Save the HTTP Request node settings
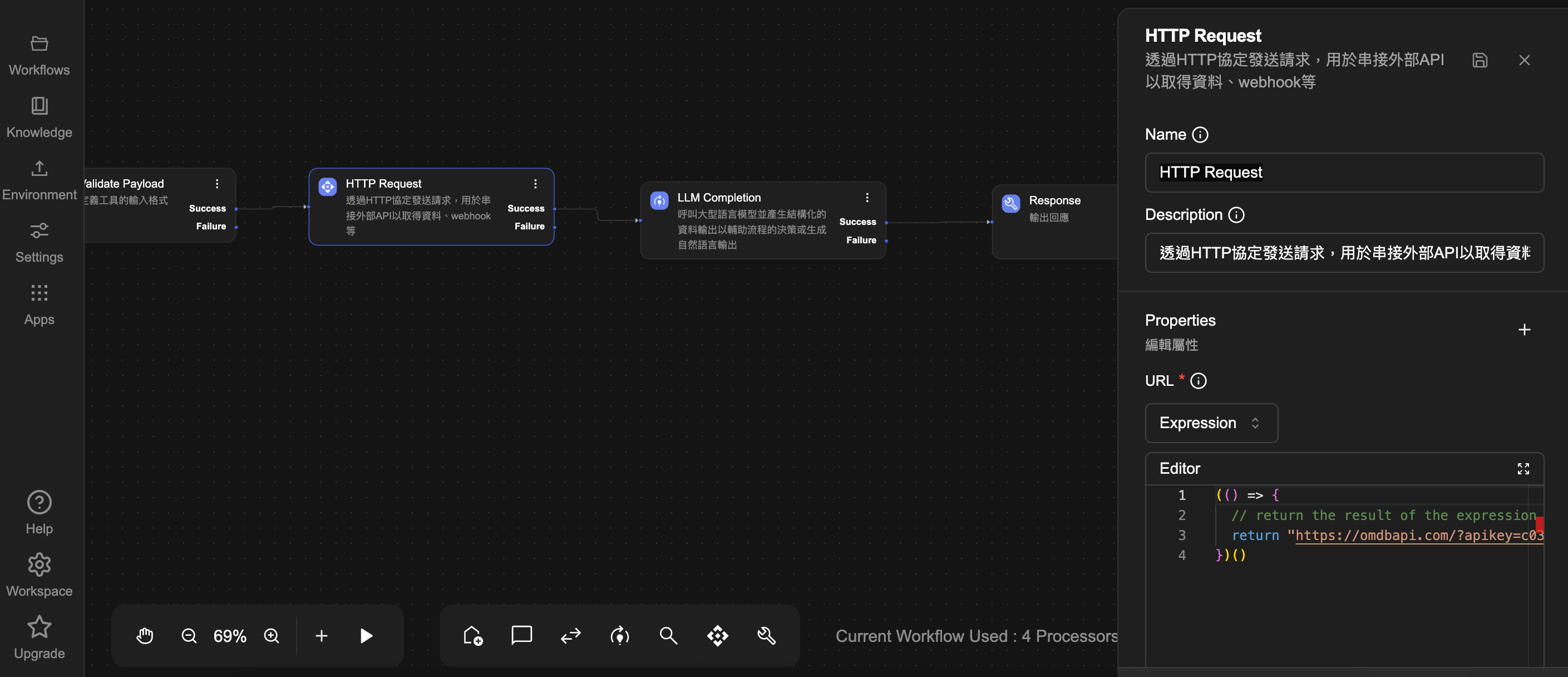 (x=1480, y=60)
